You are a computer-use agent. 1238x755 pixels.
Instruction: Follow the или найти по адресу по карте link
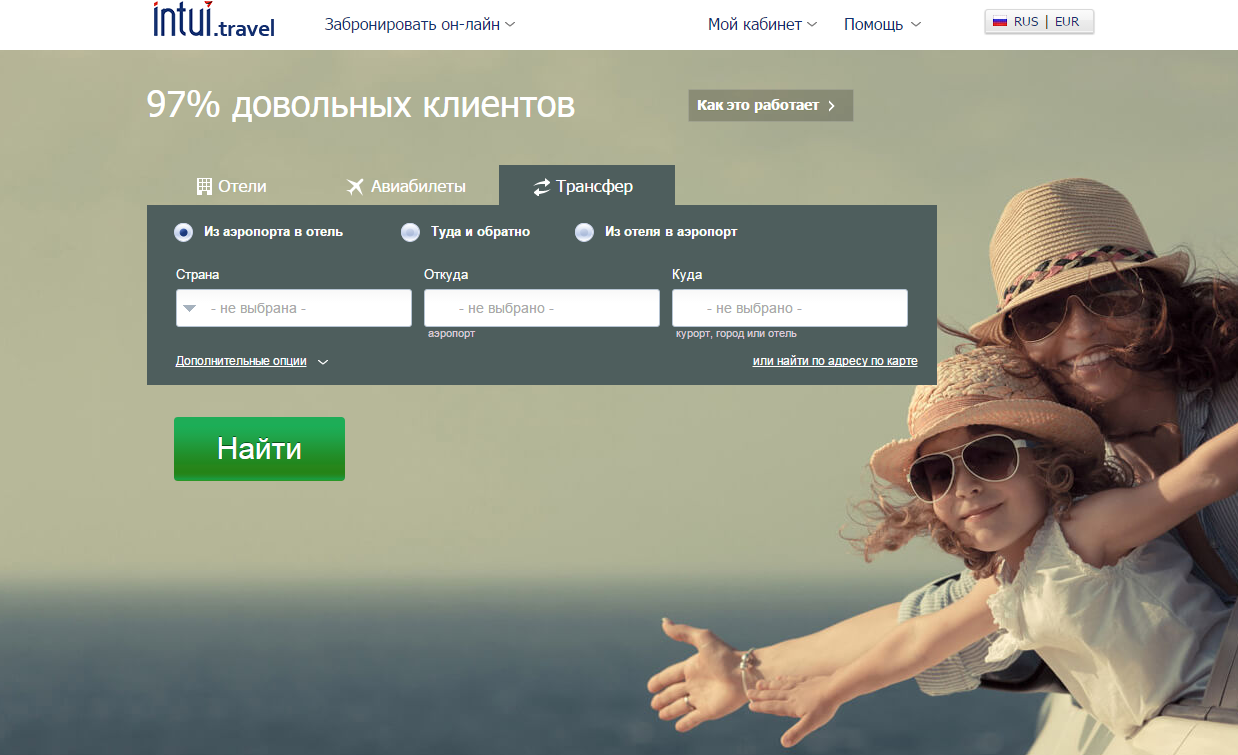click(835, 361)
